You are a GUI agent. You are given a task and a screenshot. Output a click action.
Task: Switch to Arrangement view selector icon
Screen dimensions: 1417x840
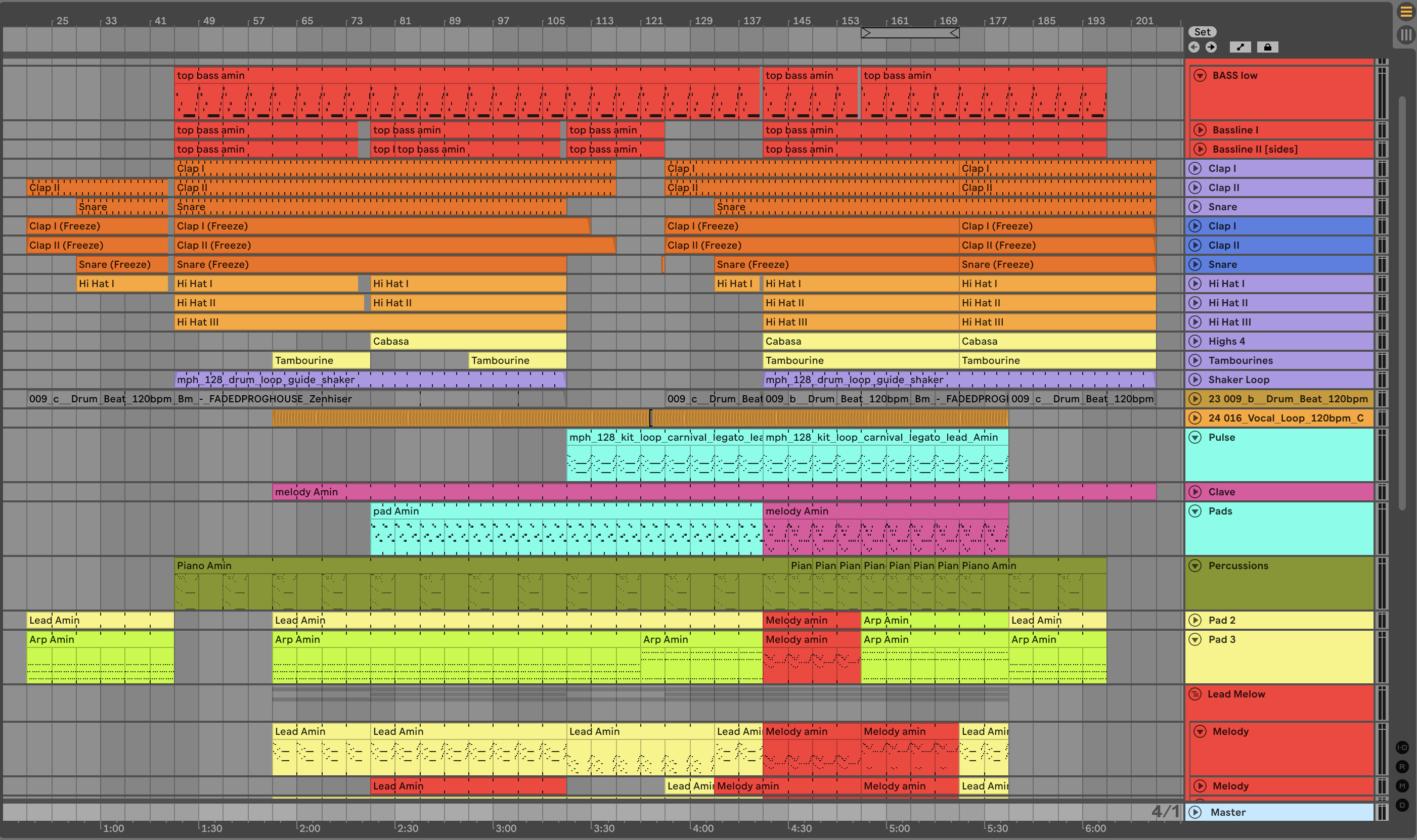tap(1406, 11)
